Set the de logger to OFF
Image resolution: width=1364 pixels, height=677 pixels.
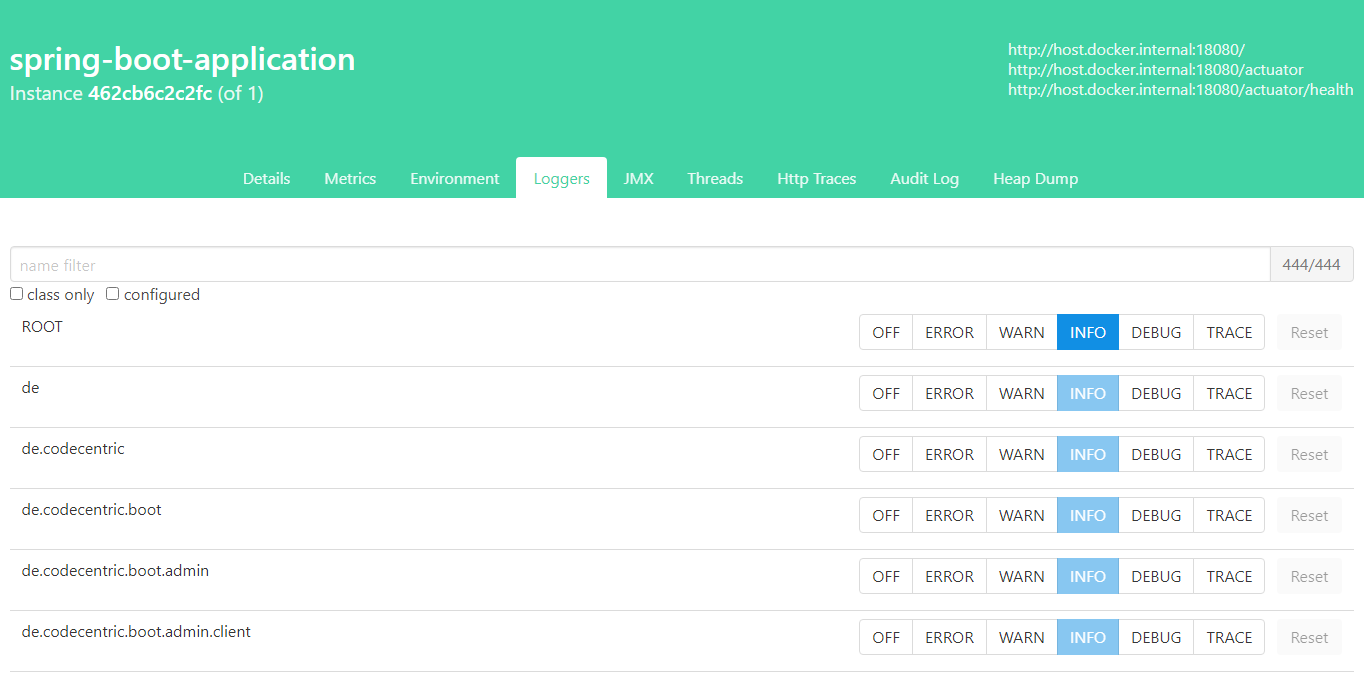[x=886, y=393]
